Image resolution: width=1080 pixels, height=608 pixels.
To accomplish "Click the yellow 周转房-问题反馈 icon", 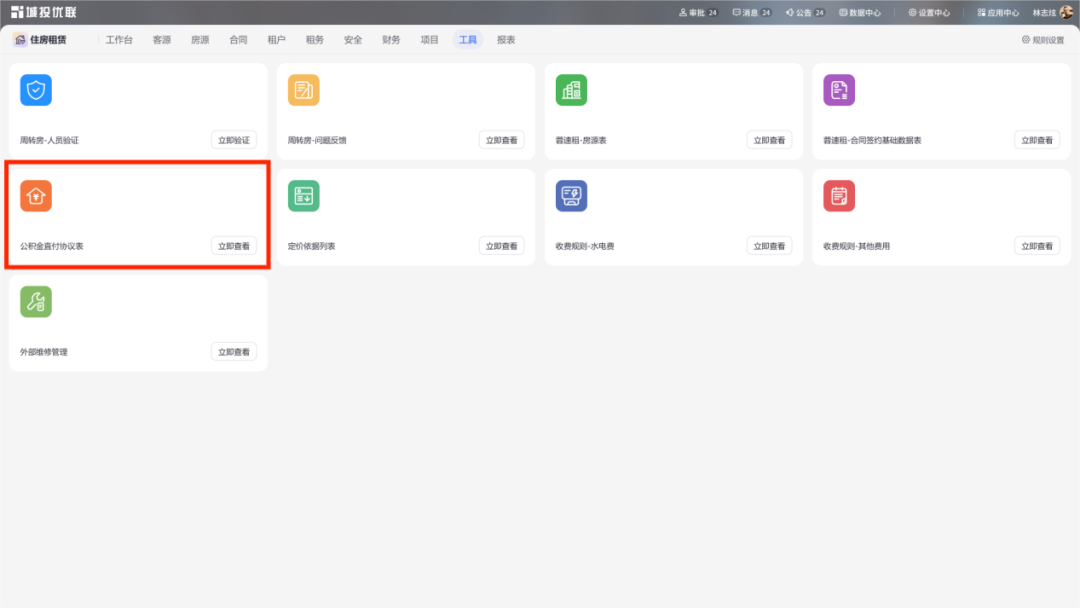I will click(x=304, y=90).
